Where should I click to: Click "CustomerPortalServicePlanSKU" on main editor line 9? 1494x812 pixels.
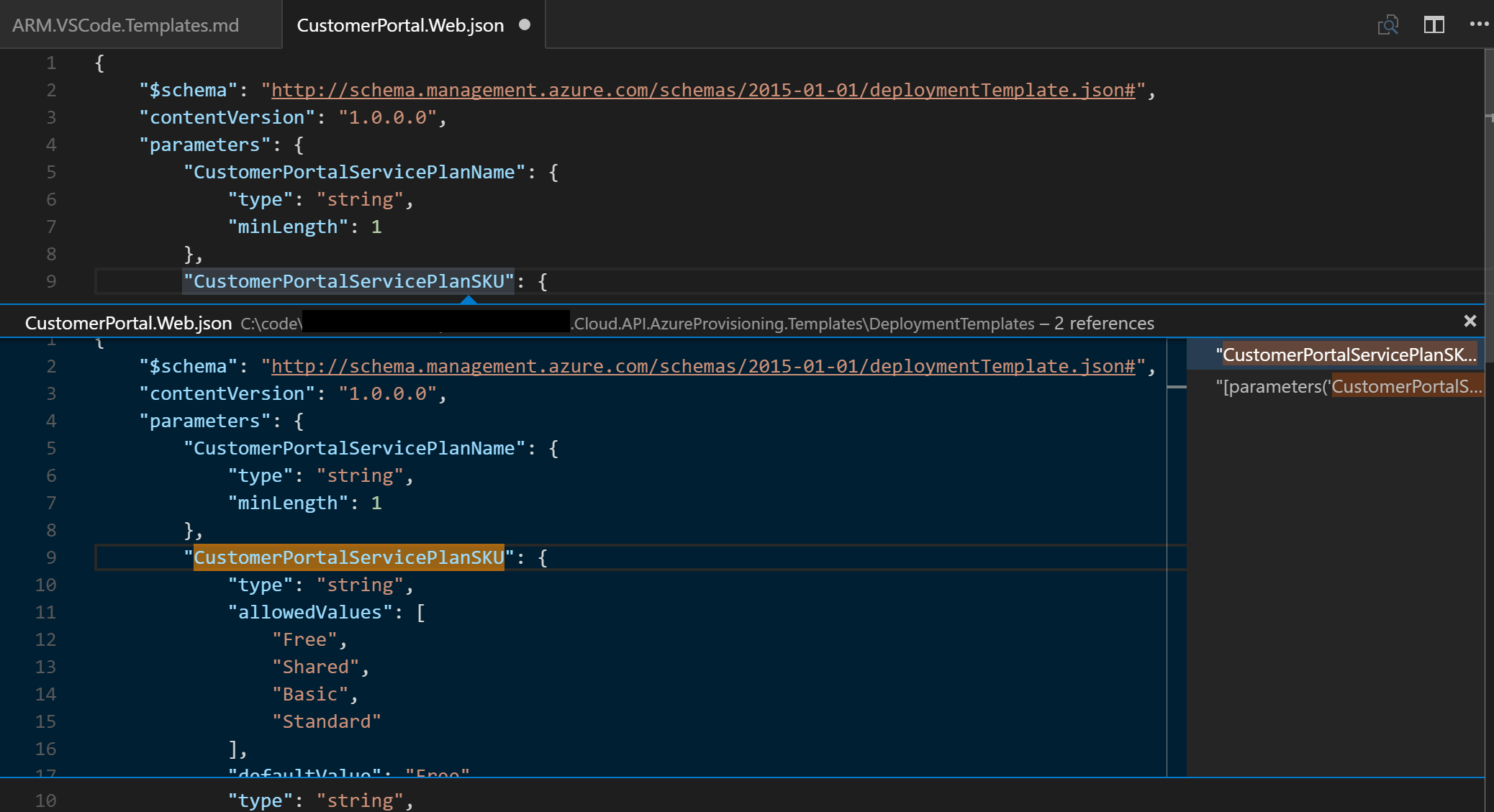click(x=349, y=281)
